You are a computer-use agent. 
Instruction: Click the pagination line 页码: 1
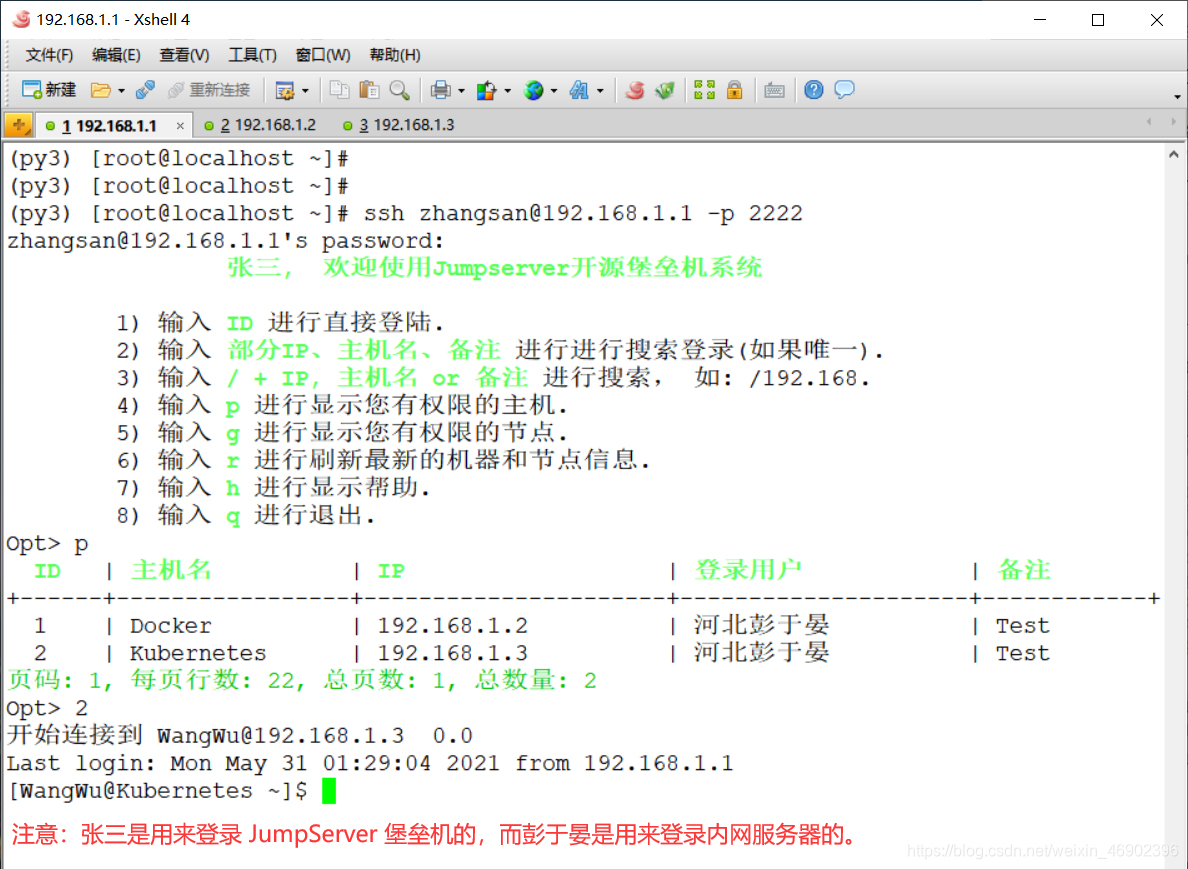(x=302, y=680)
